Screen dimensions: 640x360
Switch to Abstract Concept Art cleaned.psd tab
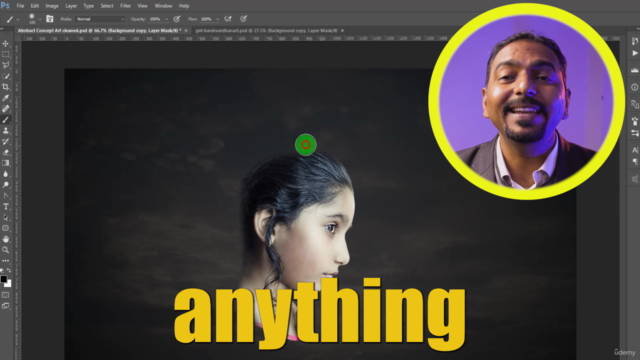(100, 31)
